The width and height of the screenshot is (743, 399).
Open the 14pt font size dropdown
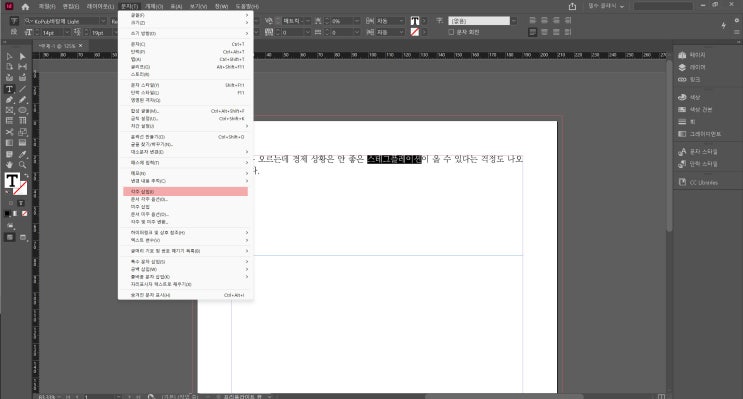coord(67,32)
